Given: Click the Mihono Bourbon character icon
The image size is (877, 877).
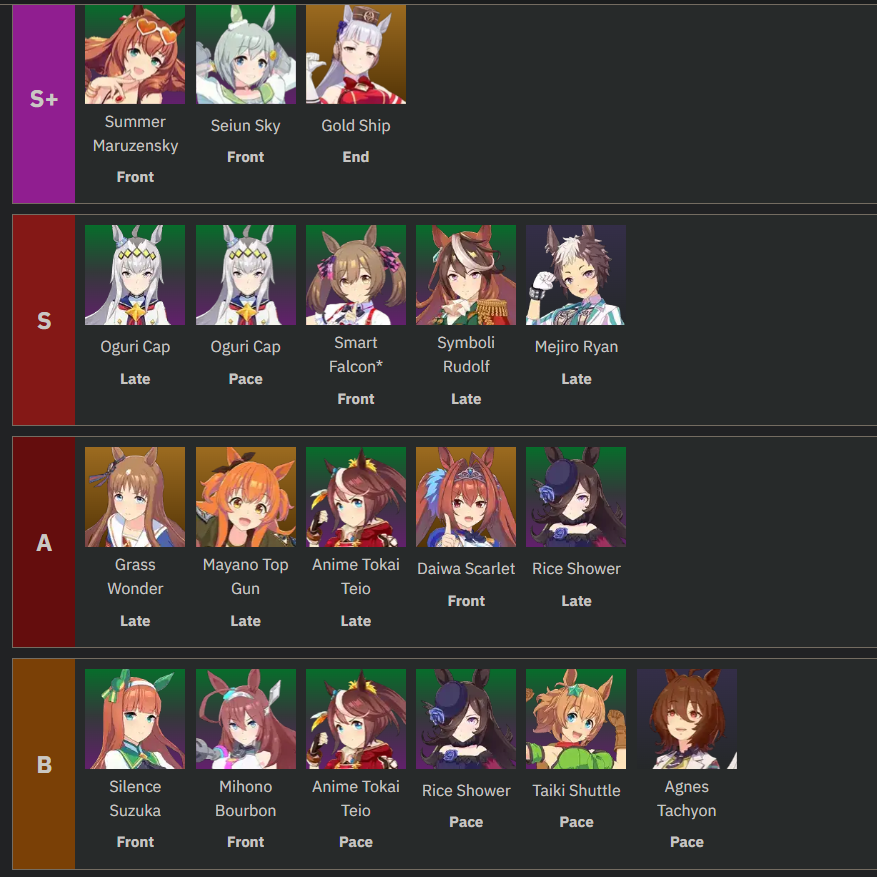Looking at the screenshot, I should click(x=245, y=719).
